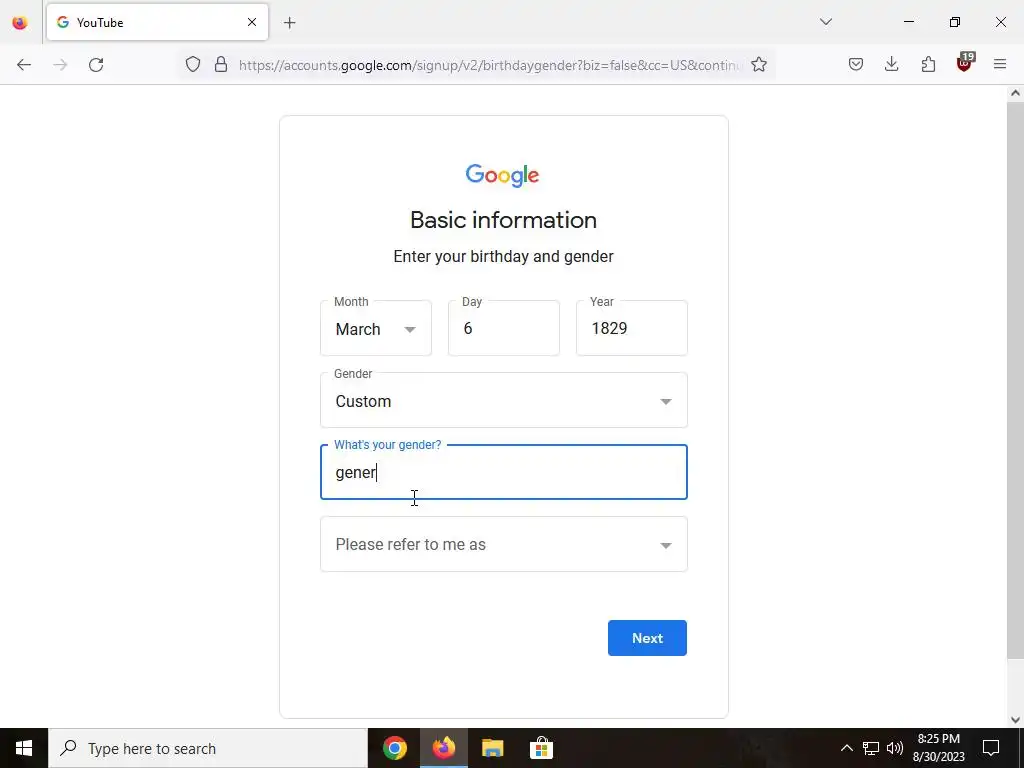The width and height of the screenshot is (1024, 768).
Task: Expand the Month dropdown showing March
Action: tap(376, 328)
